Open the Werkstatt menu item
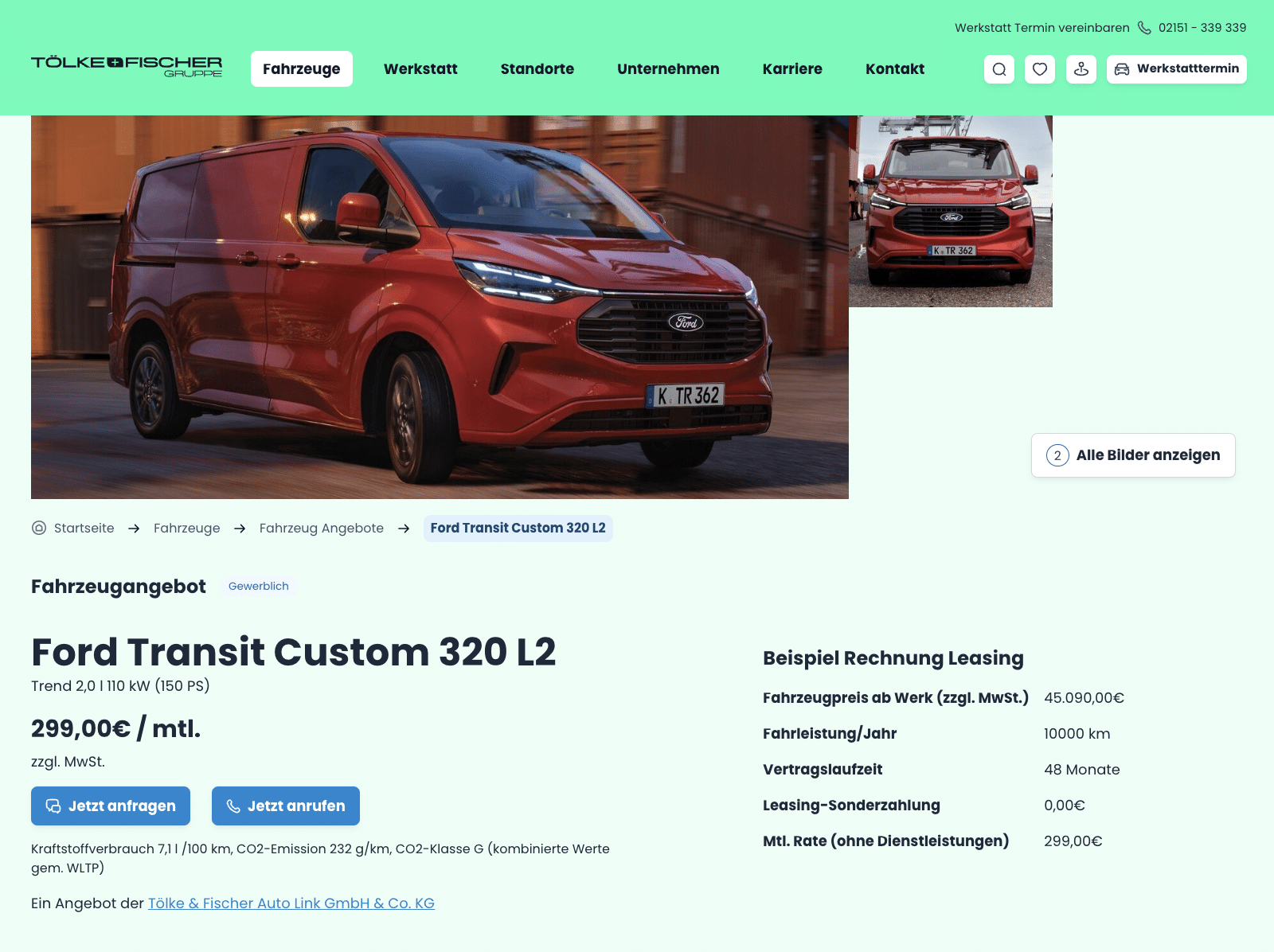 click(420, 69)
